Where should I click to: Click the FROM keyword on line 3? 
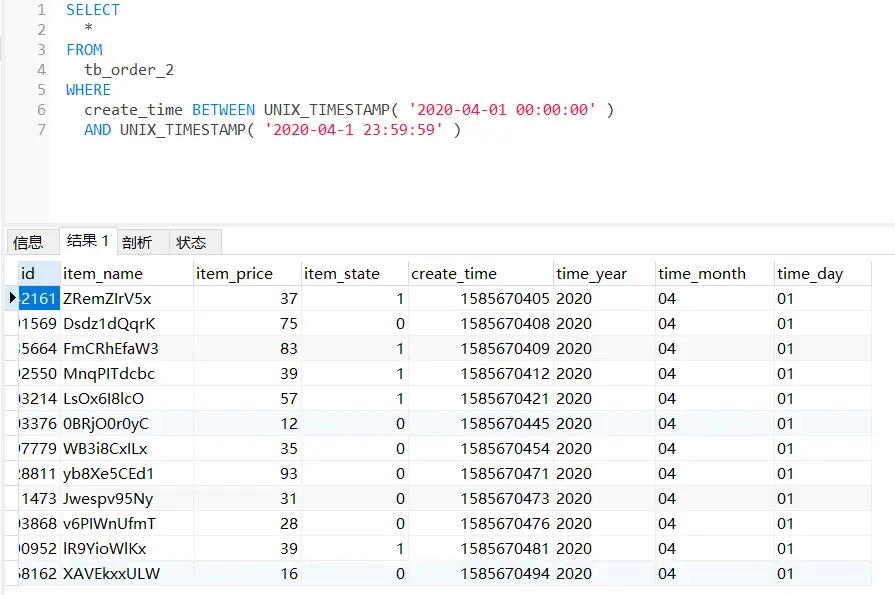84,50
